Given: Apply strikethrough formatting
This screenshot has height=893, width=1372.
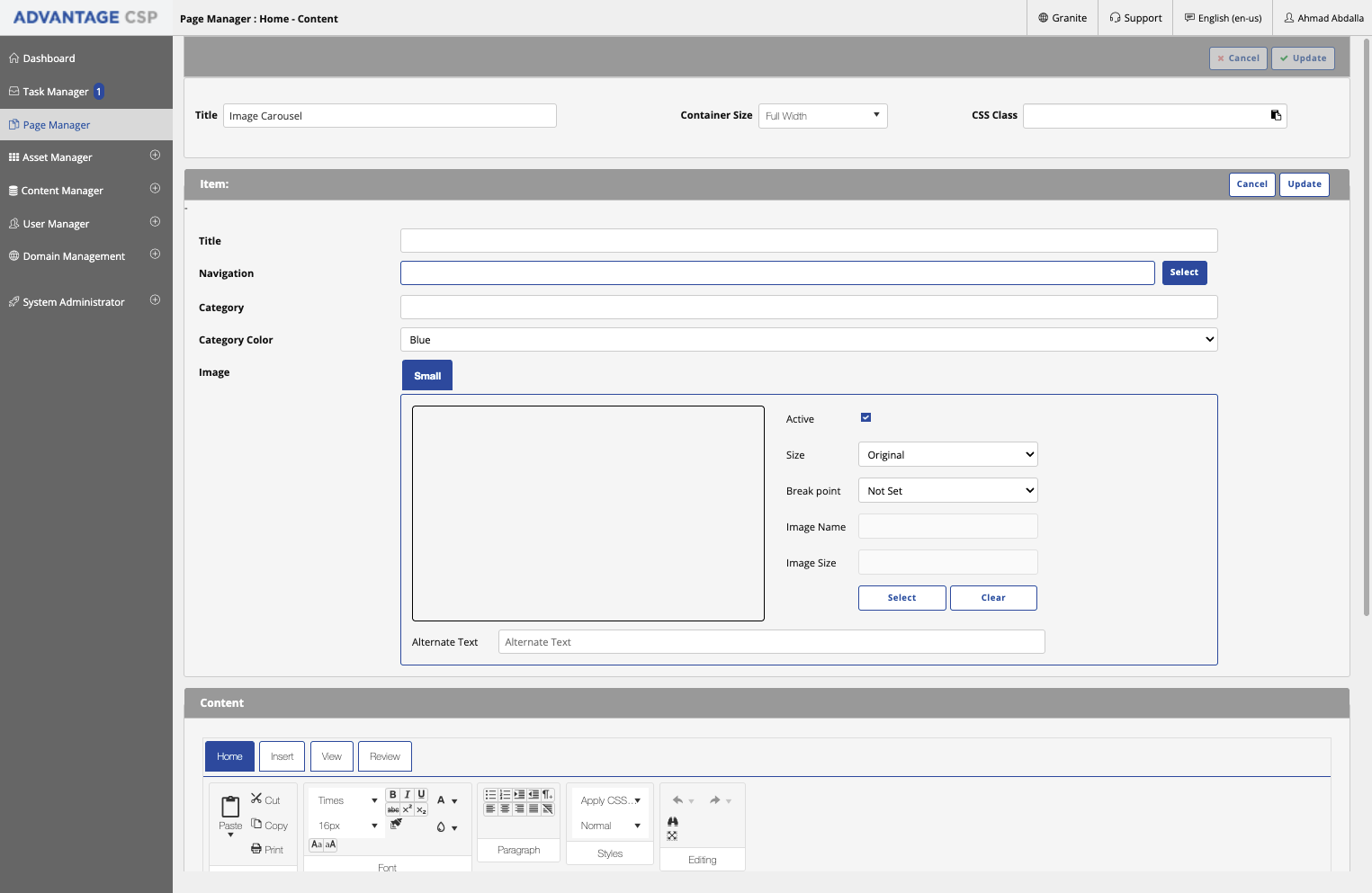Looking at the screenshot, I should [393, 809].
